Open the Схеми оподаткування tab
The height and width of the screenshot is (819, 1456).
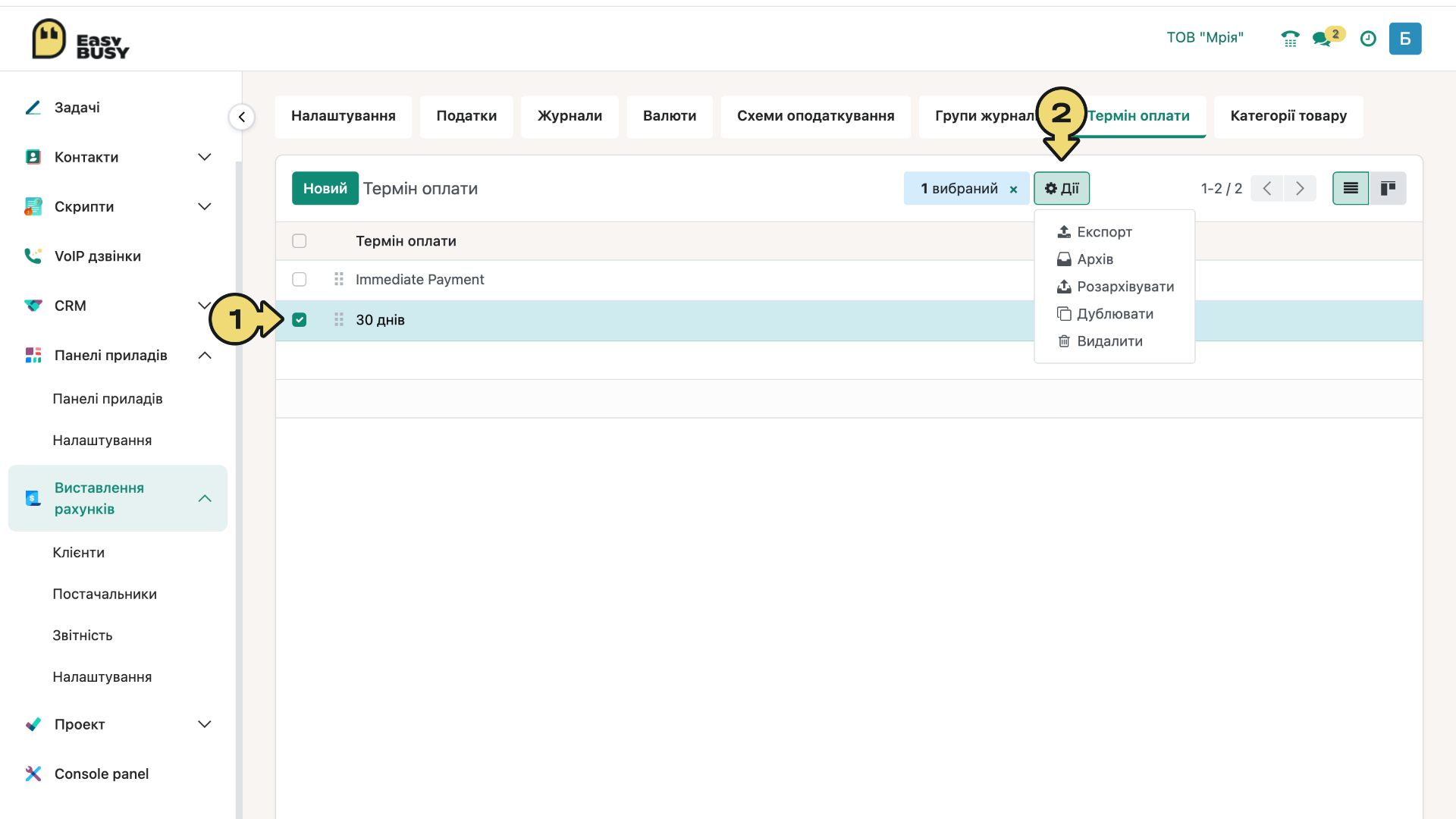tap(816, 116)
